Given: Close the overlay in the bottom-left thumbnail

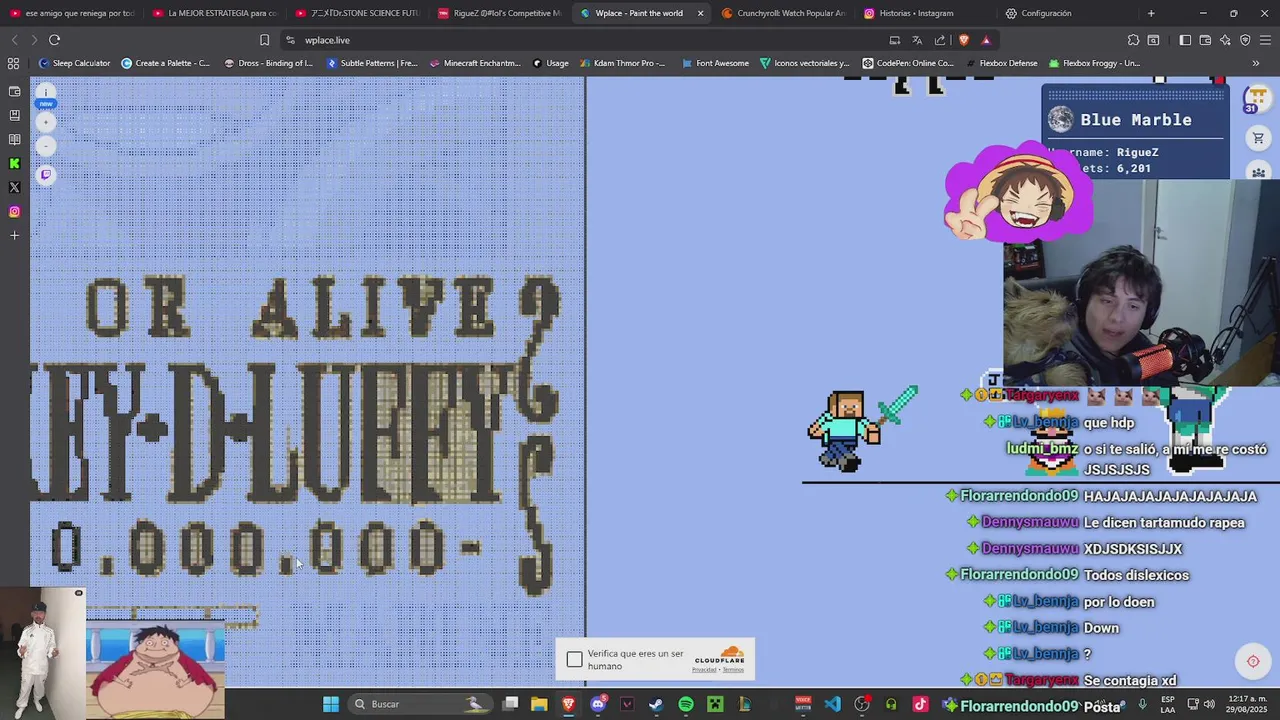Looking at the screenshot, I should (x=79, y=593).
